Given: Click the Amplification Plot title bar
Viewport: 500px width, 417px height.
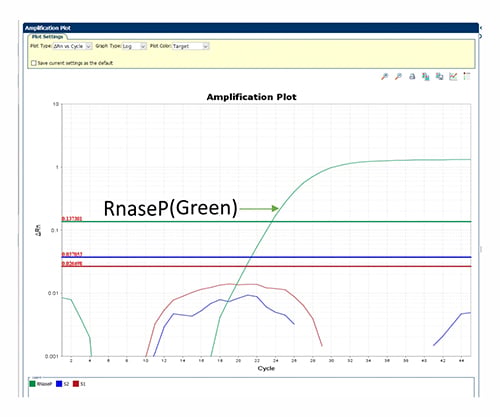Looking at the screenshot, I should 251,28.
